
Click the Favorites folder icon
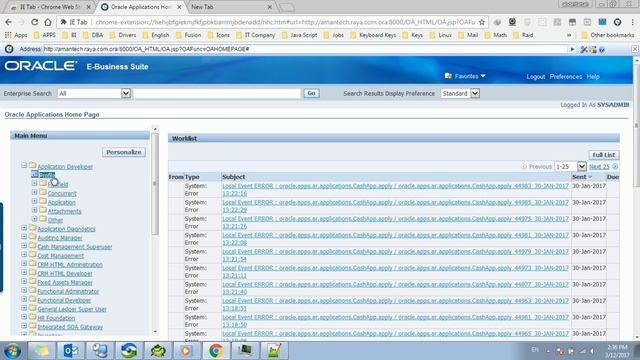448,76
